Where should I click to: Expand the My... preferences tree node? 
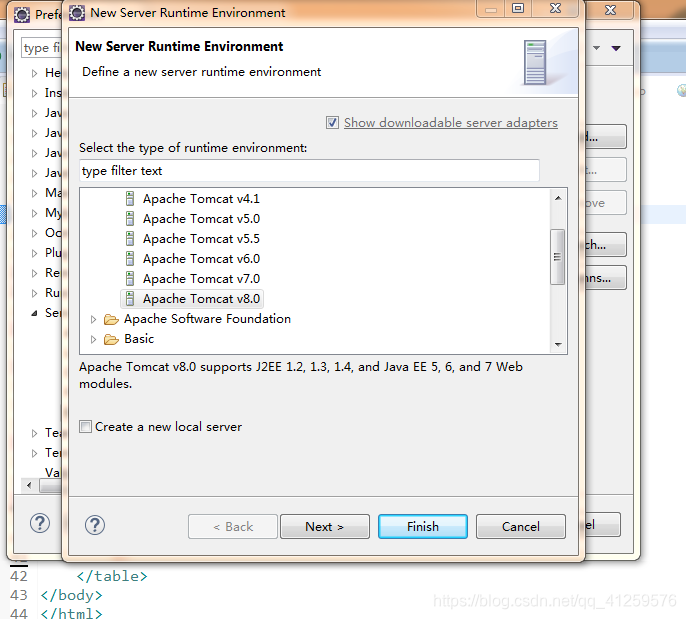point(35,213)
